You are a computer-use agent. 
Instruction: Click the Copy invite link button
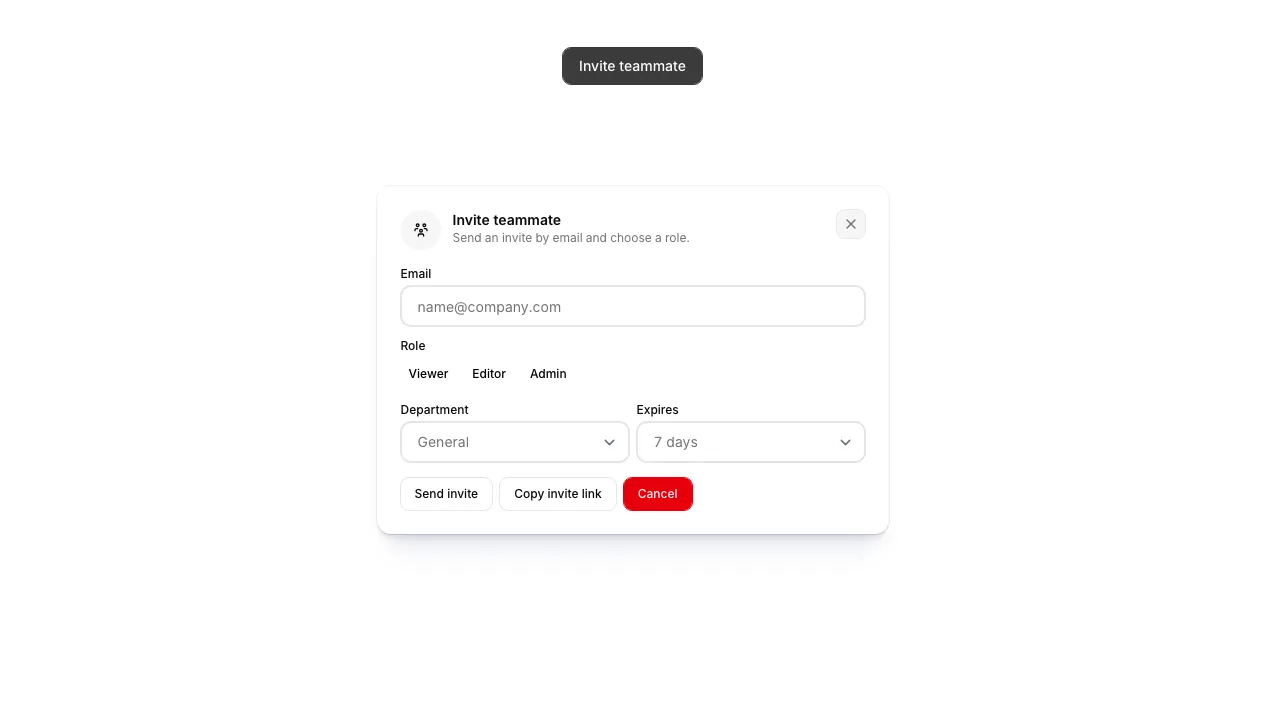coord(558,494)
